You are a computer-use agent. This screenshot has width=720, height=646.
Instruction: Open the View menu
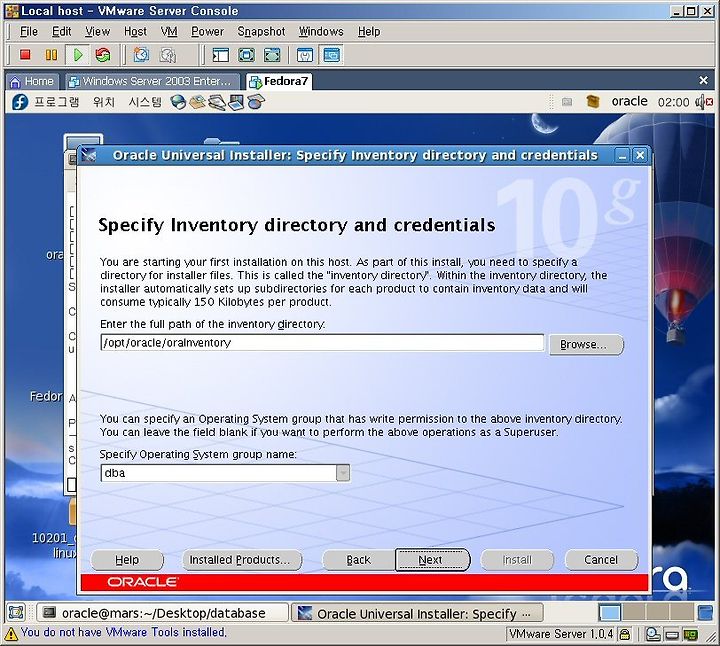[x=97, y=32]
